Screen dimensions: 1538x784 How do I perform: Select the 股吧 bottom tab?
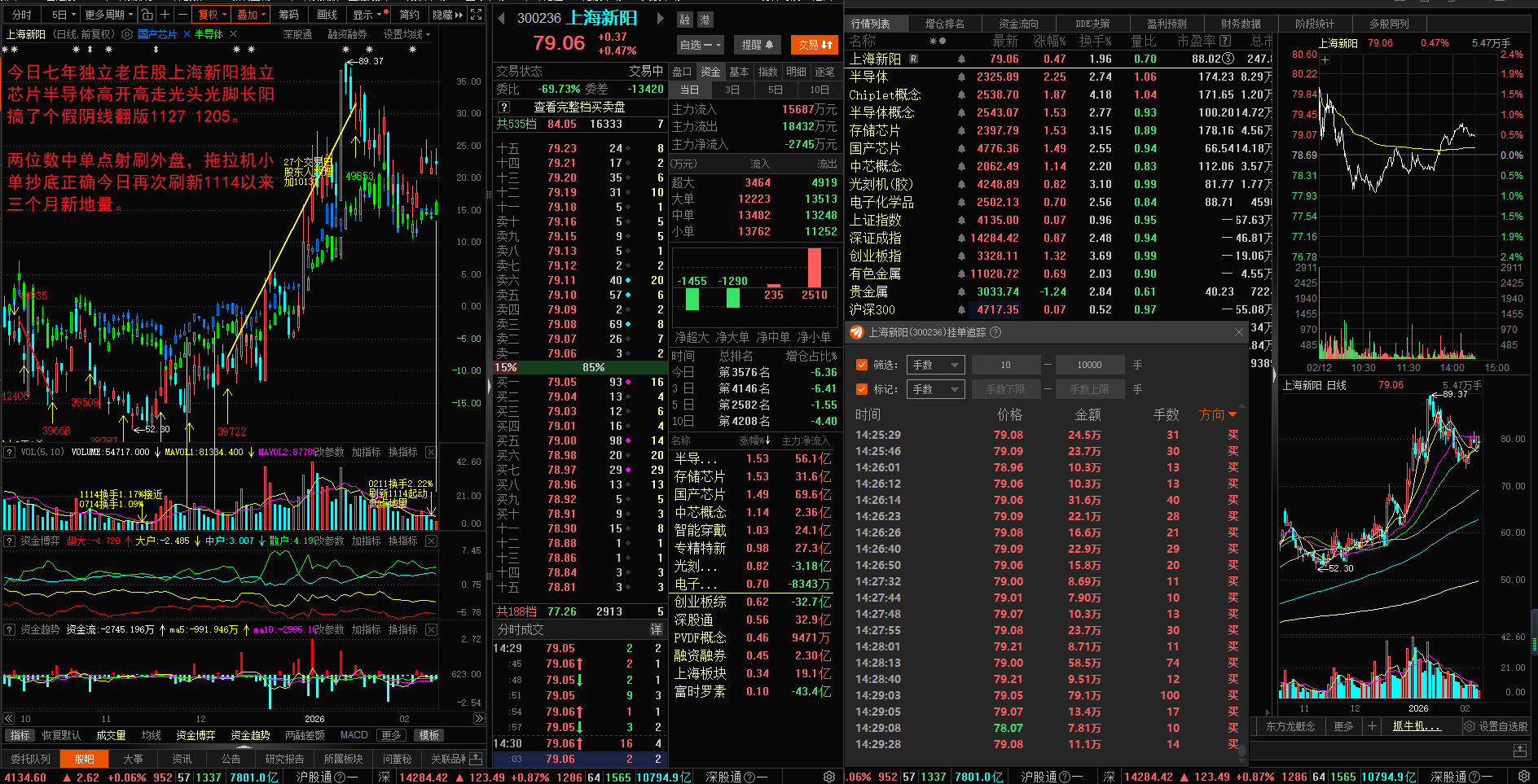tap(85, 759)
